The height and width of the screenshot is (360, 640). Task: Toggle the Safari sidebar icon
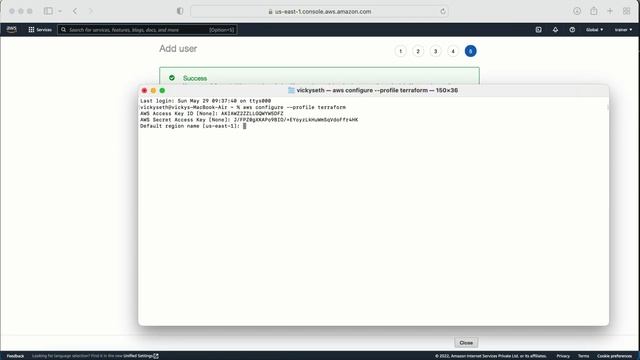[x=48, y=11]
